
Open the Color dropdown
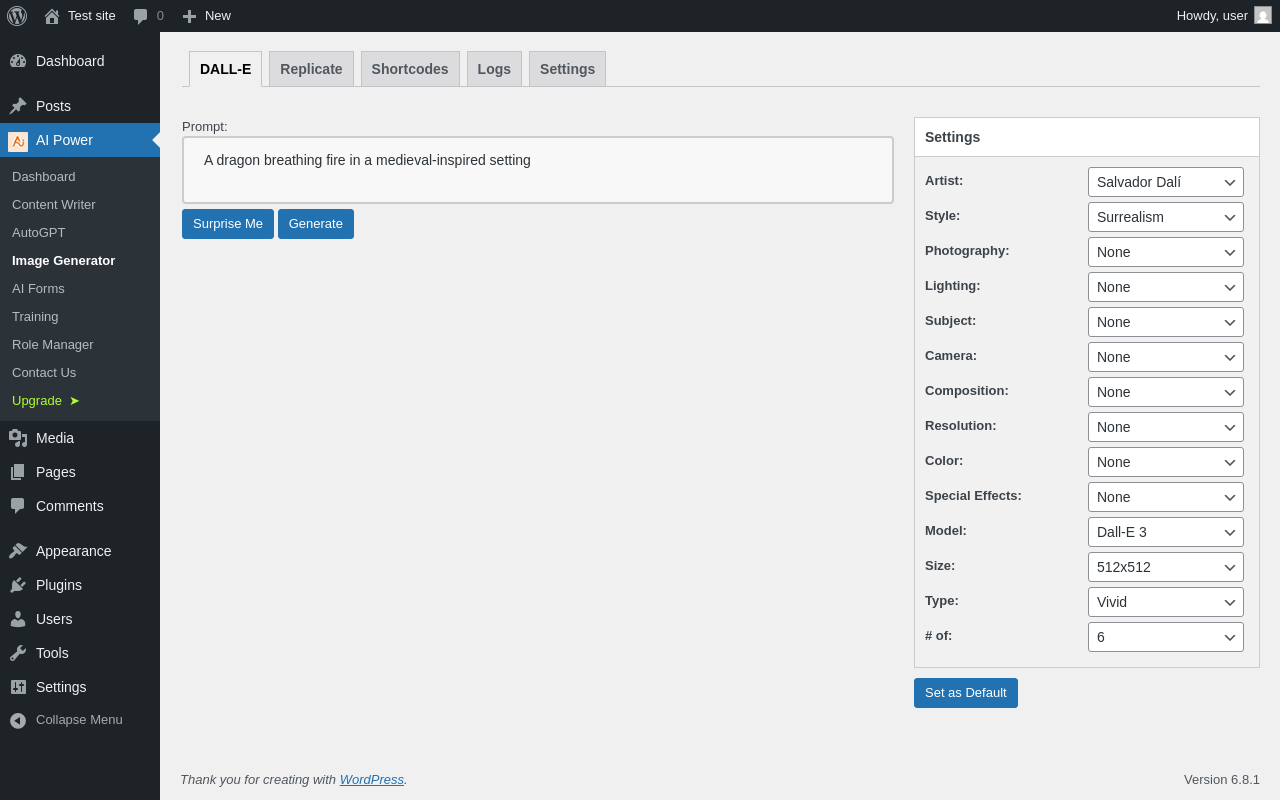pos(1166,462)
